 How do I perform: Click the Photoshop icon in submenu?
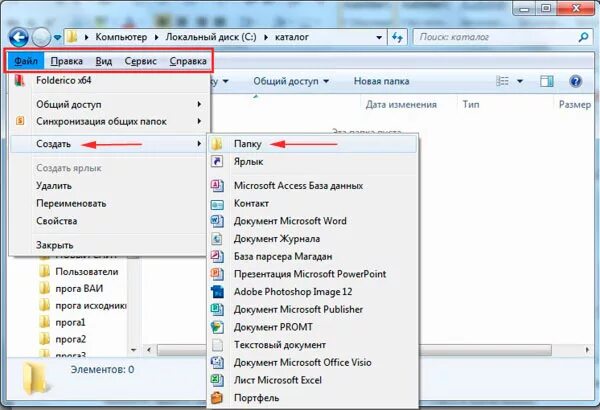coord(217,291)
